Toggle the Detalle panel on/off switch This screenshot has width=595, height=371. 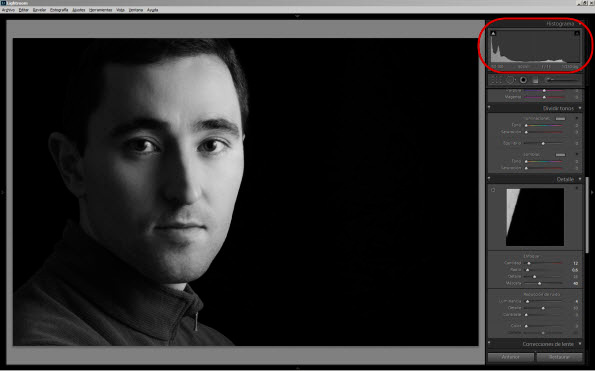pyautogui.click(x=489, y=178)
